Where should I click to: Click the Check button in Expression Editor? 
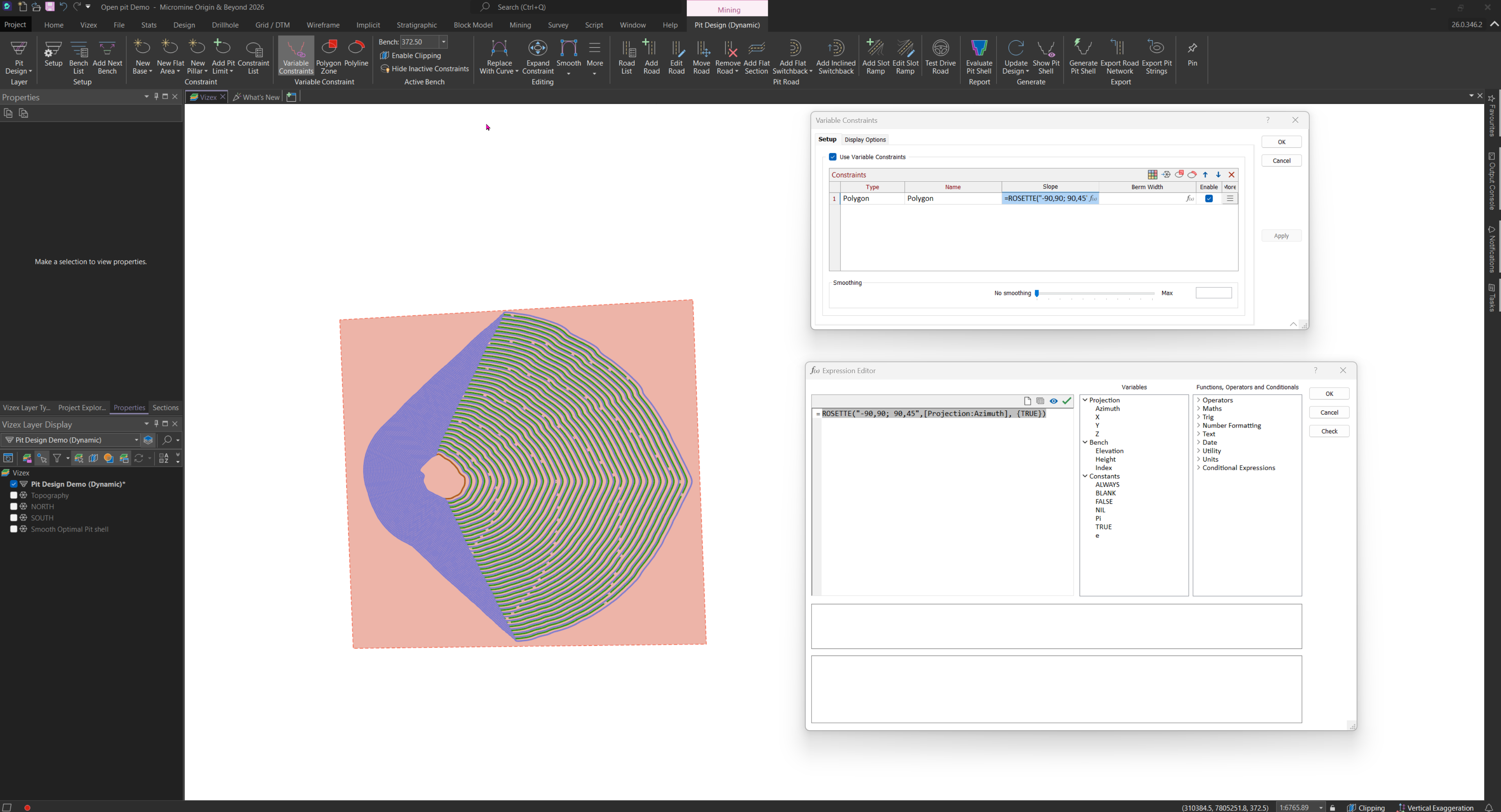[x=1329, y=432]
